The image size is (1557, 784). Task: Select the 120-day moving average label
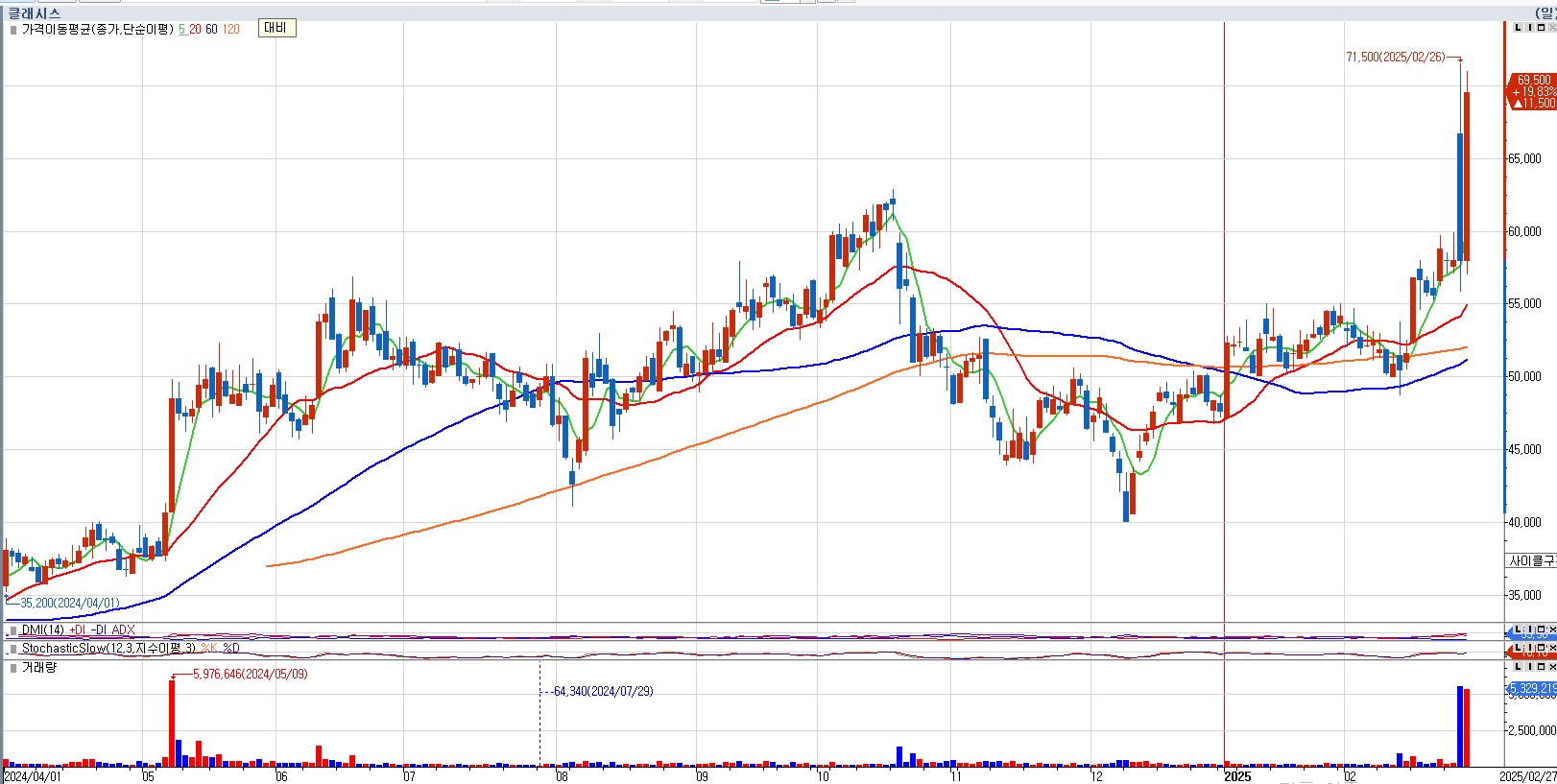pos(231,30)
